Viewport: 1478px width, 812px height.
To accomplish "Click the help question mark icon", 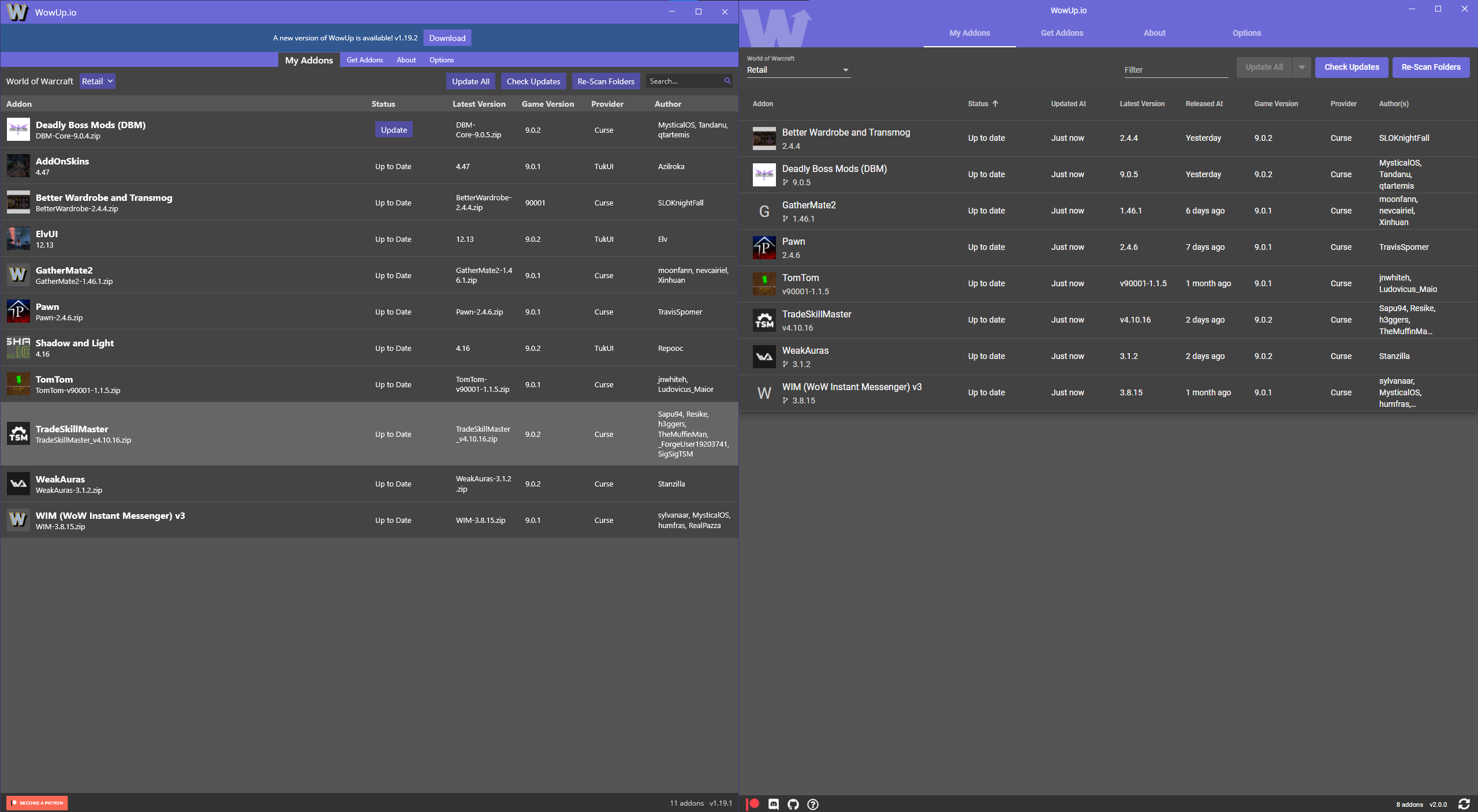I will [812, 804].
